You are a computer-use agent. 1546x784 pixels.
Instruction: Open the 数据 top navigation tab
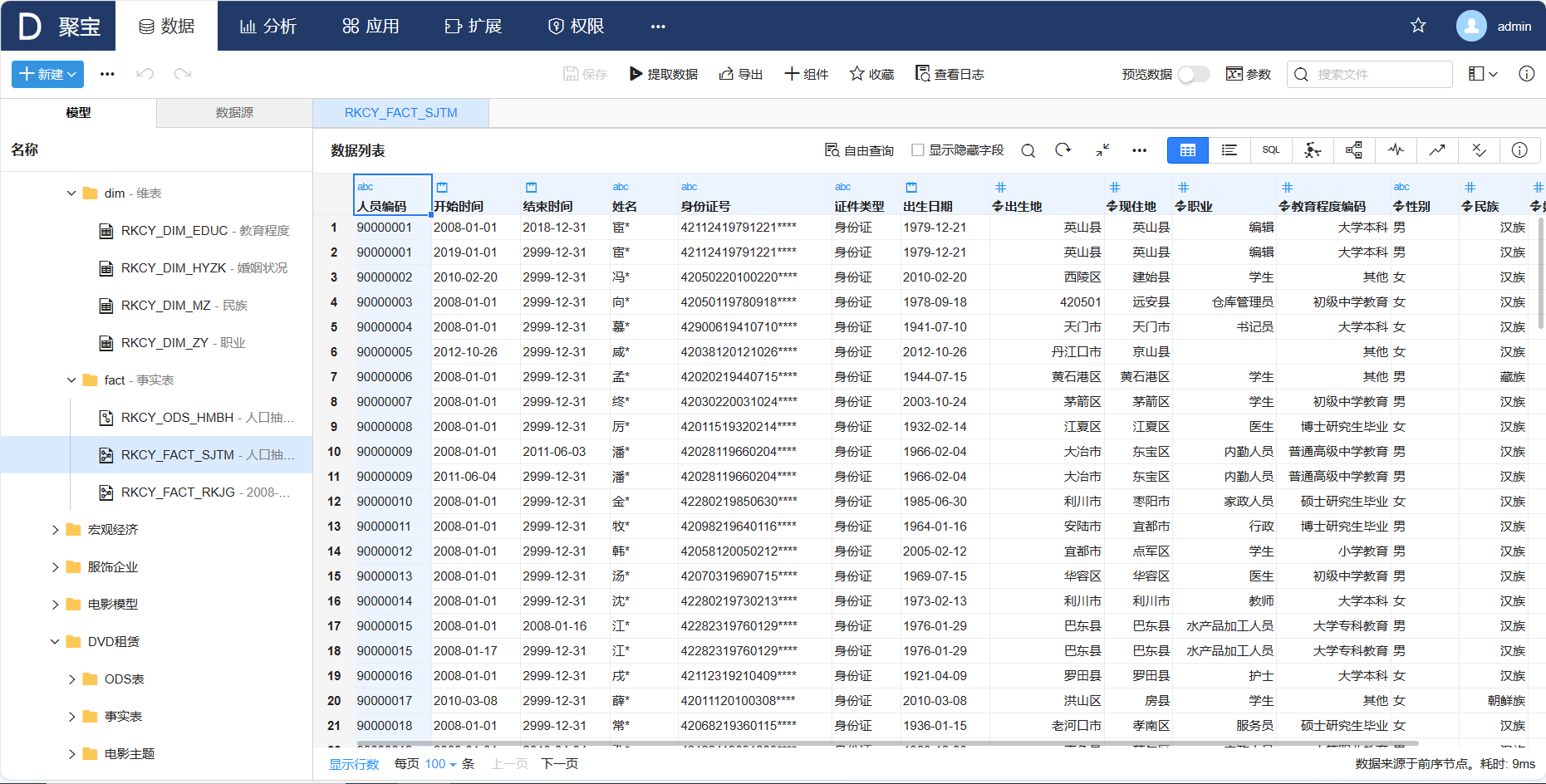coord(166,27)
